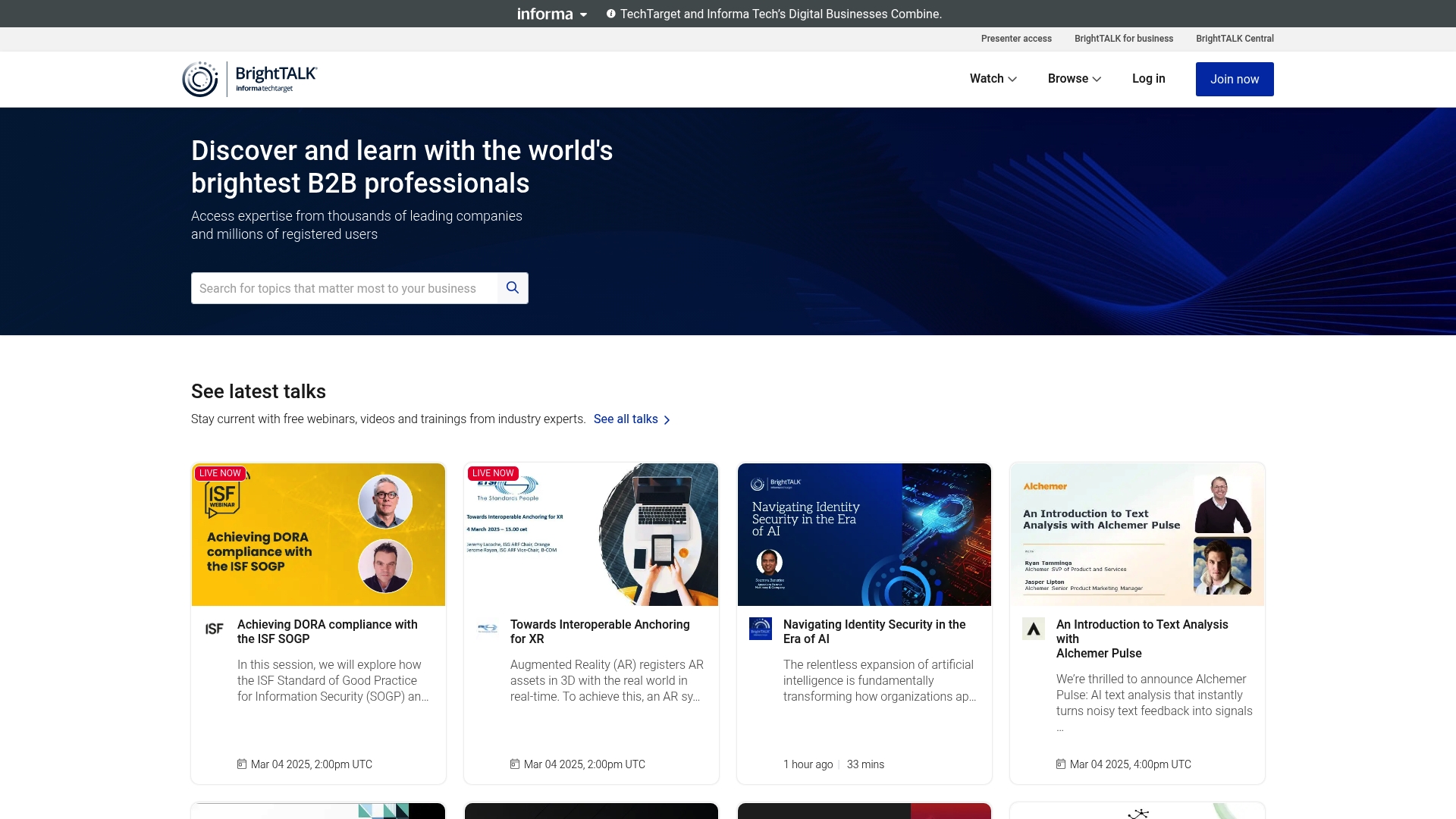
Task: Click calendar icon on Achieving DORA card
Action: coord(242,764)
